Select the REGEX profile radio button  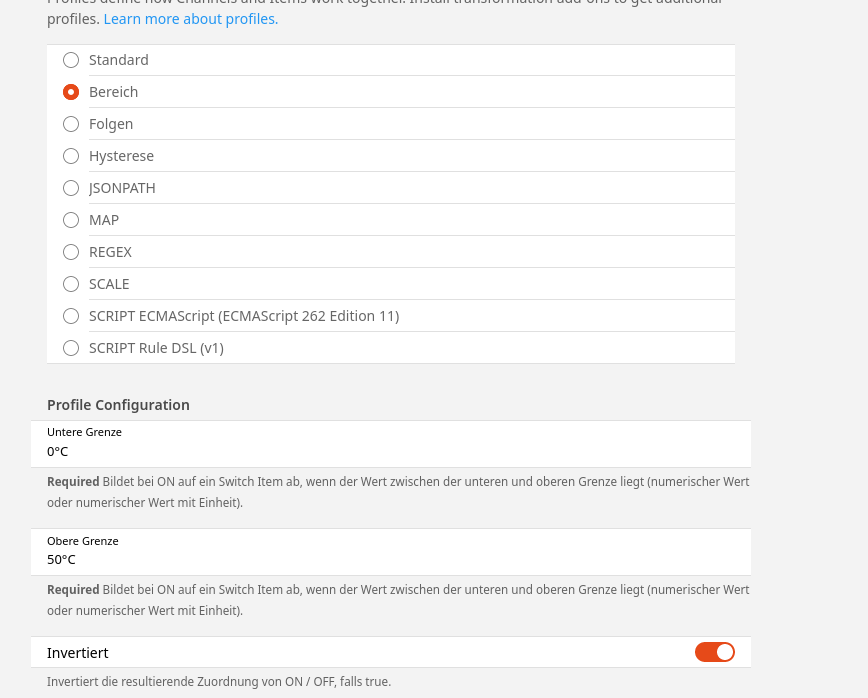(x=71, y=252)
